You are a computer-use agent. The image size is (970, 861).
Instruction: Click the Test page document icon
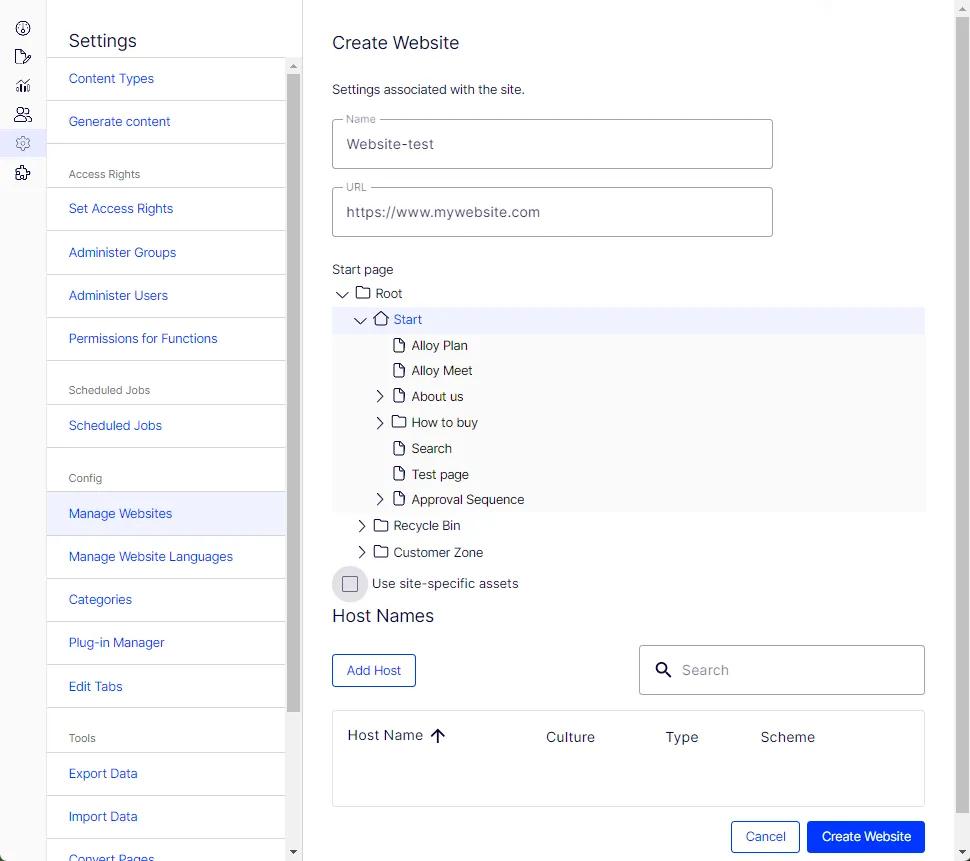click(399, 474)
